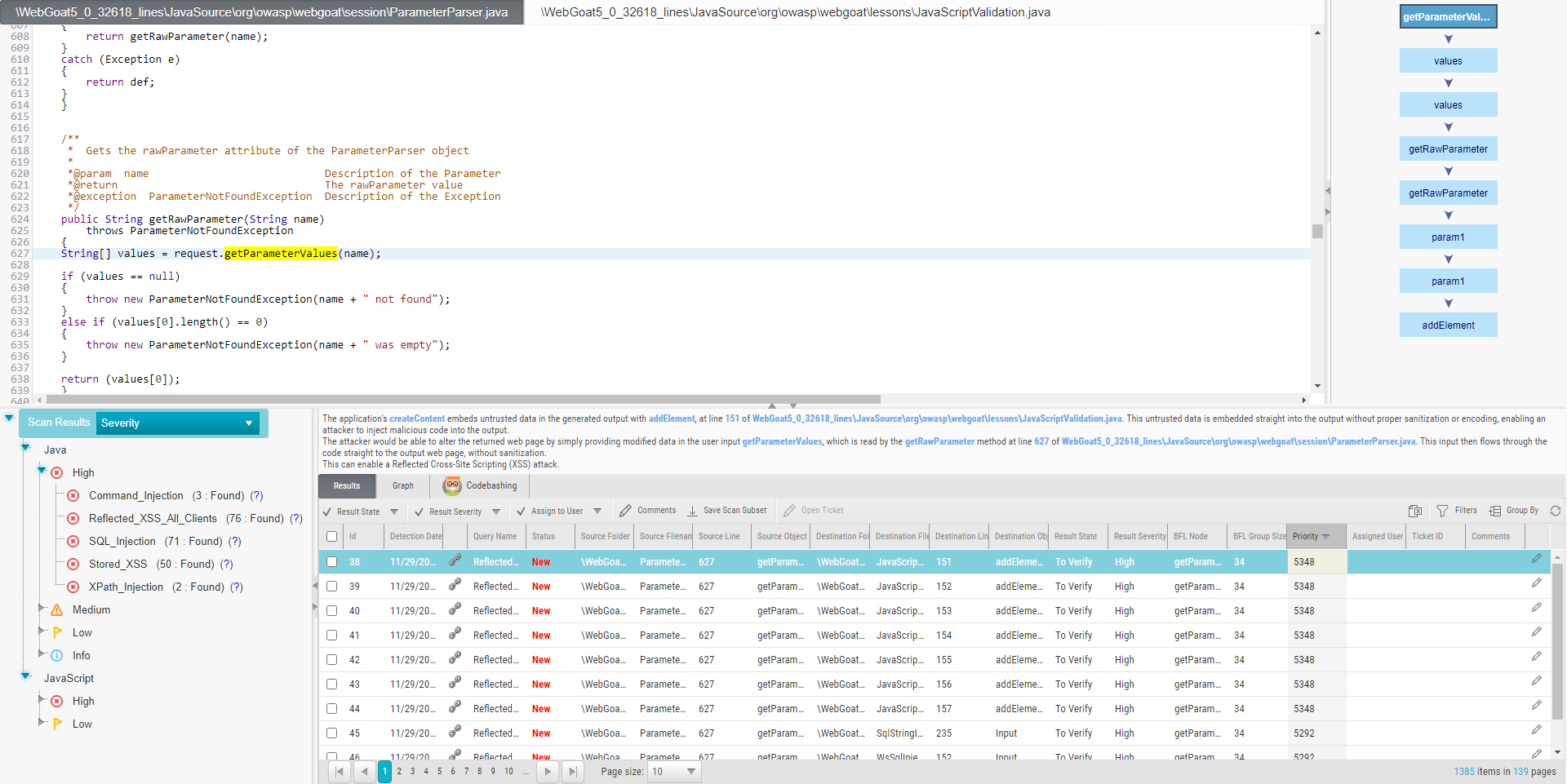The height and width of the screenshot is (784, 1567).
Task: Edit comments with pencil icon in row 38
Action: (1536, 560)
